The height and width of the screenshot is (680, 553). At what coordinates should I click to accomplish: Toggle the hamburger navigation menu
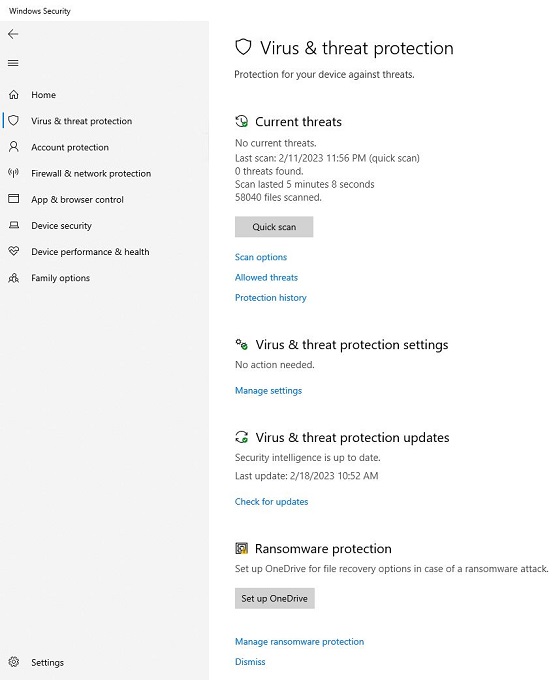13,63
